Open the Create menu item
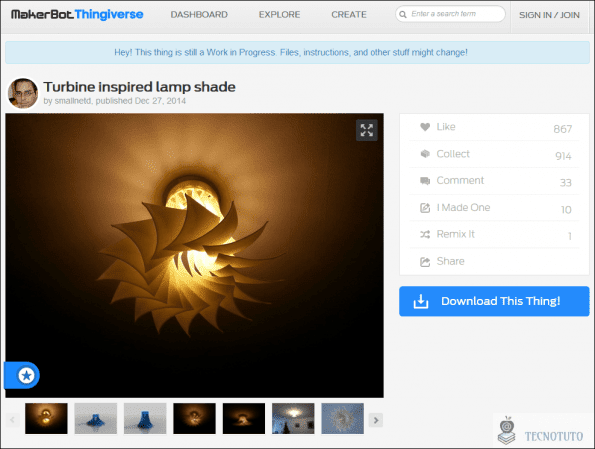 tap(349, 15)
